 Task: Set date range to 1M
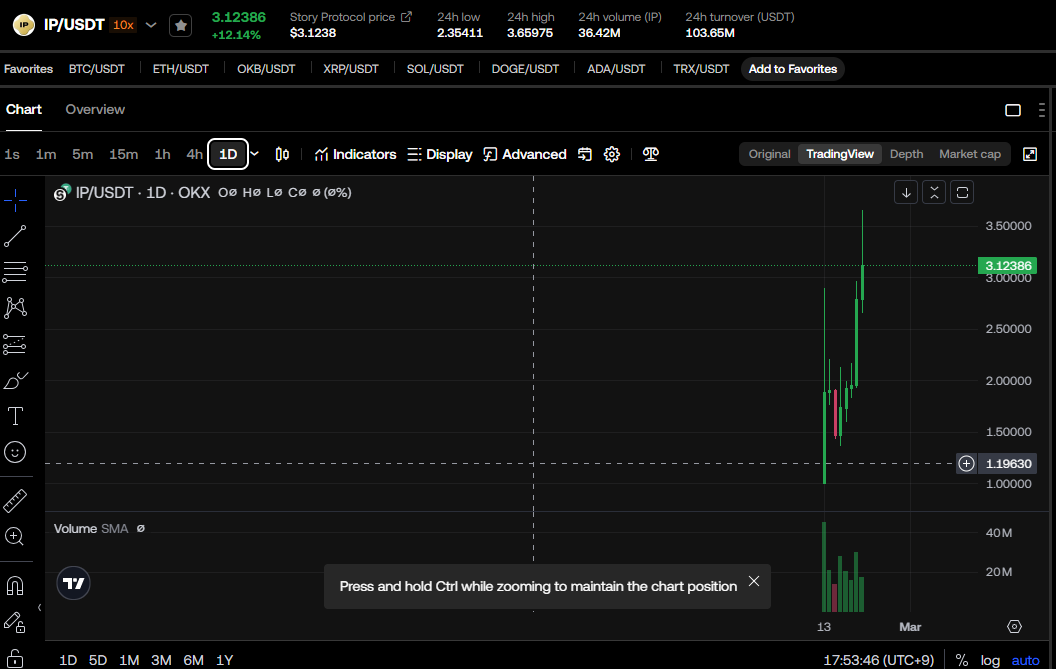129,660
